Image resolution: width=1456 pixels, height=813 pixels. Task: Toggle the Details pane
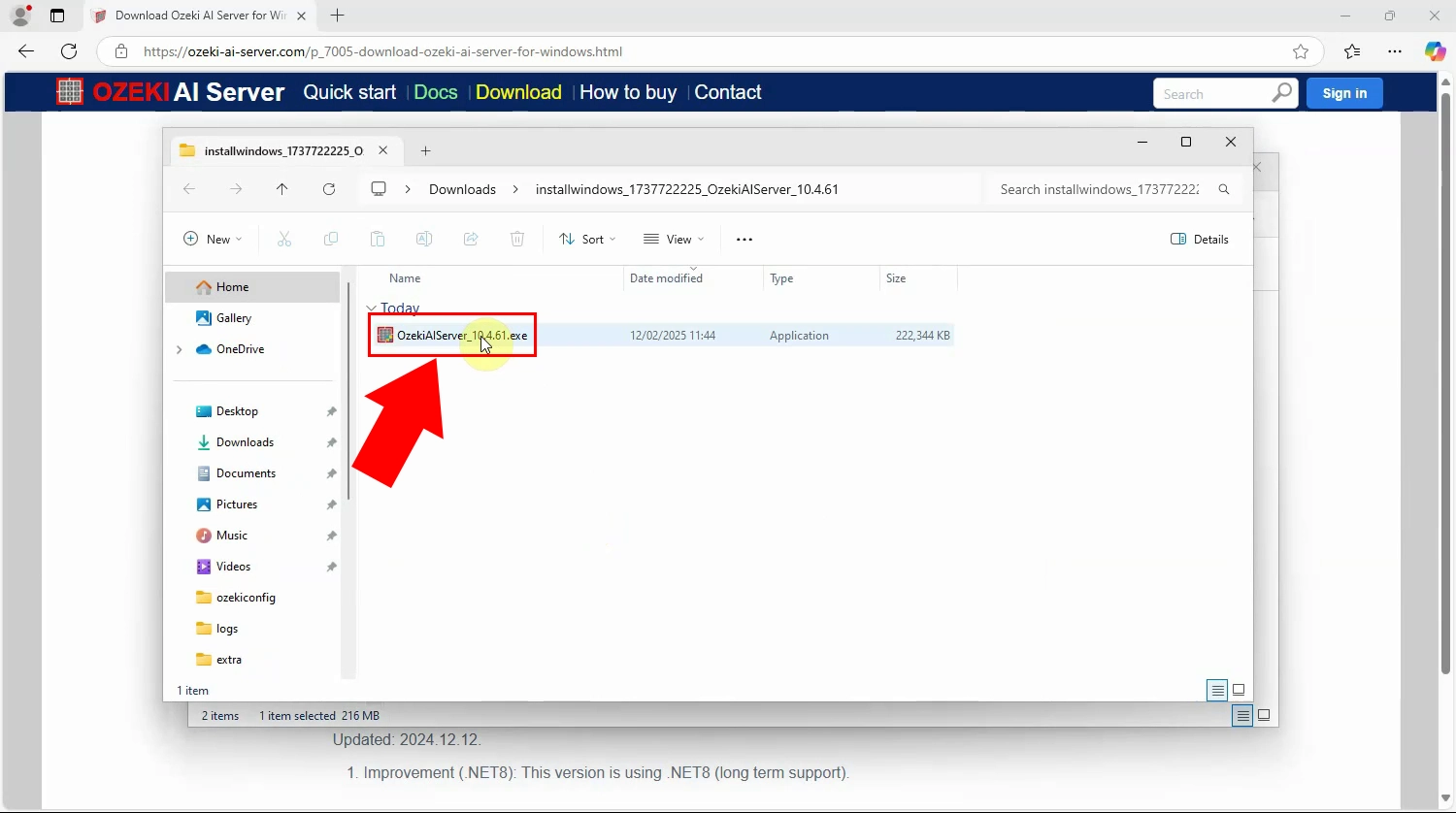[1200, 239]
